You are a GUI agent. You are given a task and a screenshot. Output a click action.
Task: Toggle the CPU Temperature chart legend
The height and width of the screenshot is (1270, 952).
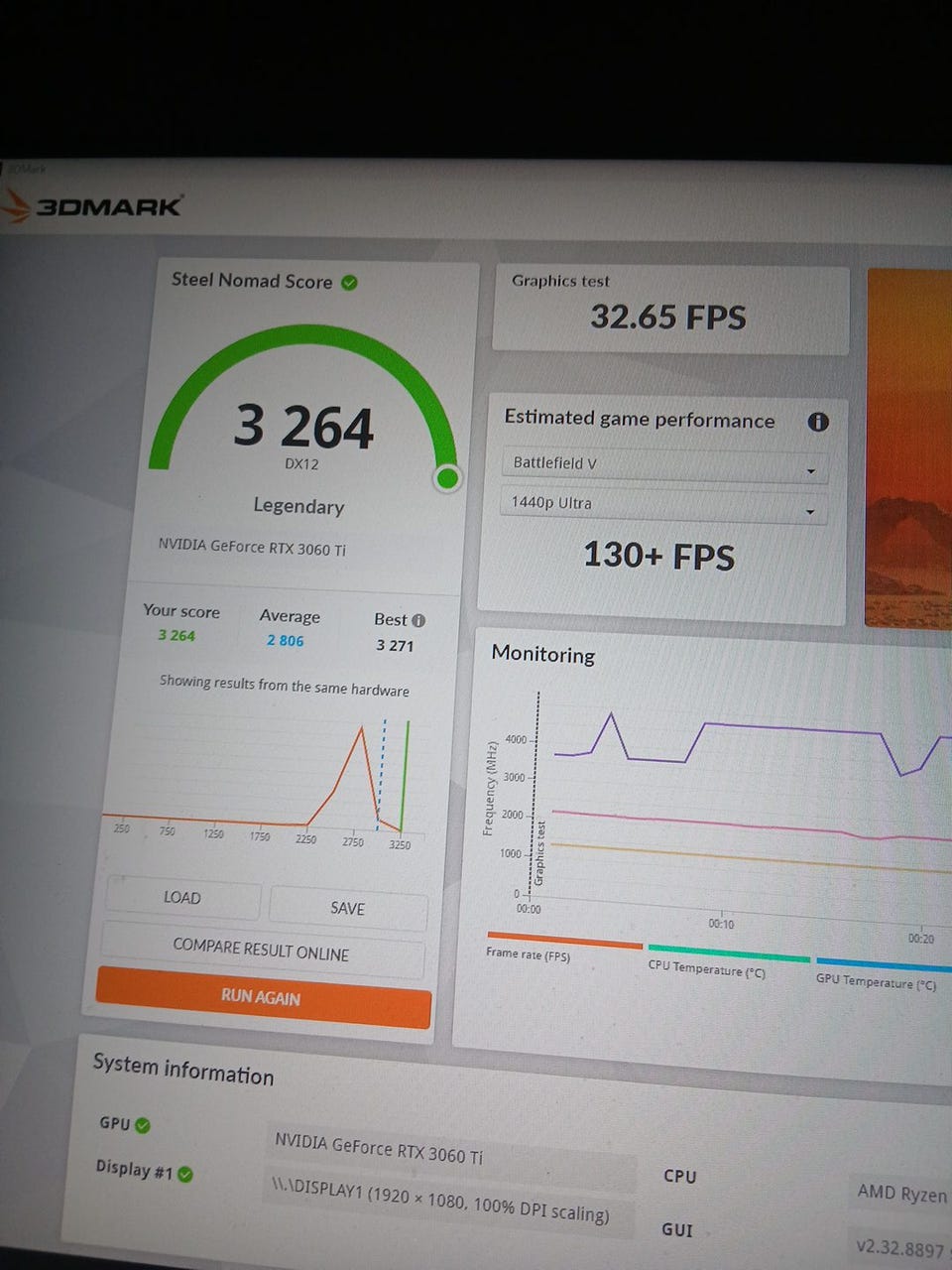[x=727, y=961]
